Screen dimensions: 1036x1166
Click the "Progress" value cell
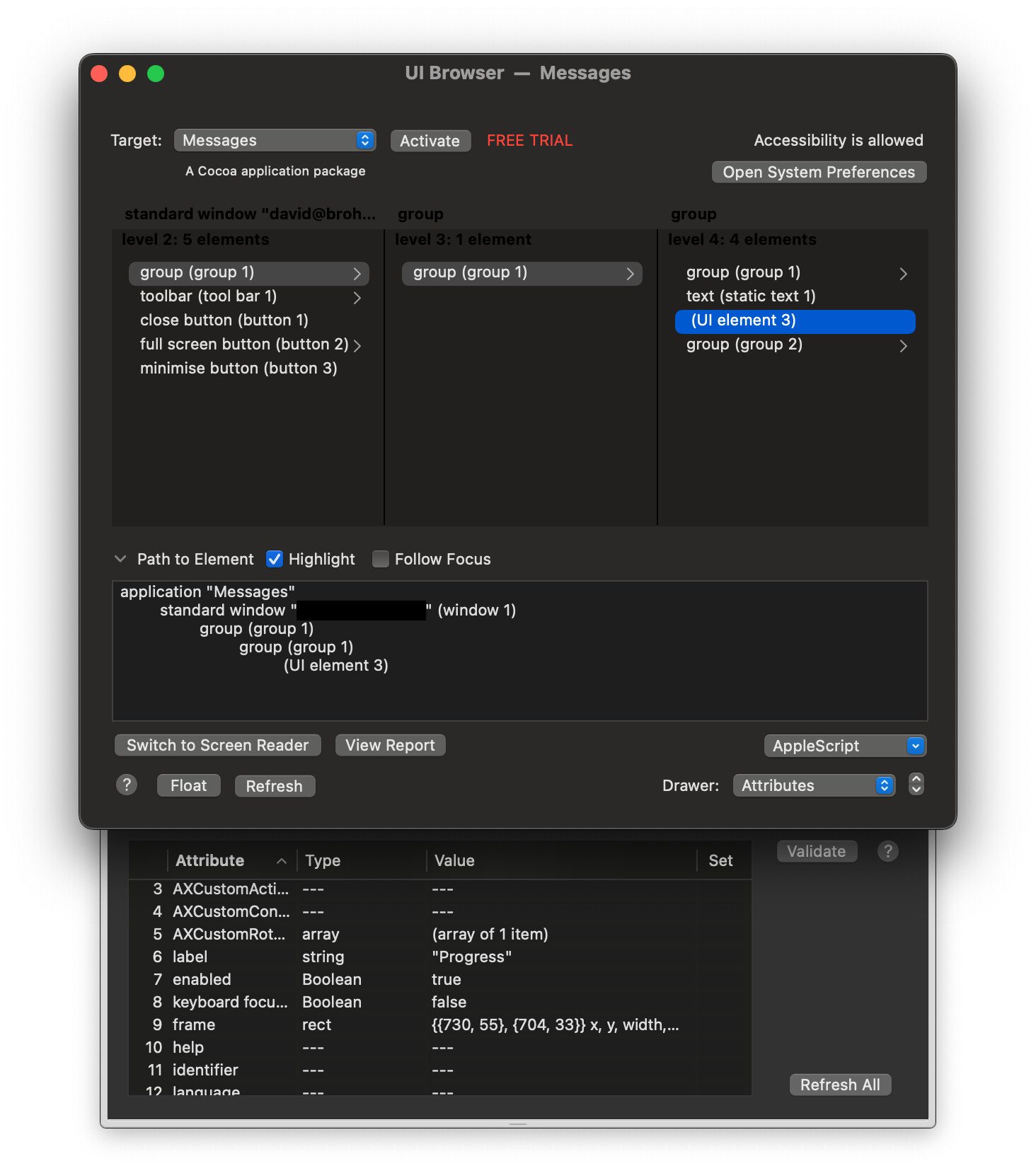pos(472,957)
